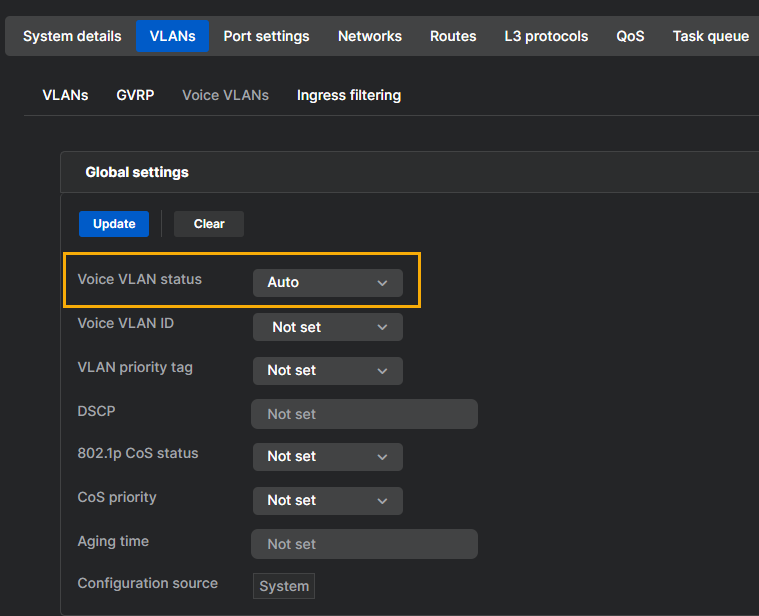759x616 pixels.
Task: Expand the Voice VLAN status dropdown
Action: pyautogui.click(x=327, y=283)
